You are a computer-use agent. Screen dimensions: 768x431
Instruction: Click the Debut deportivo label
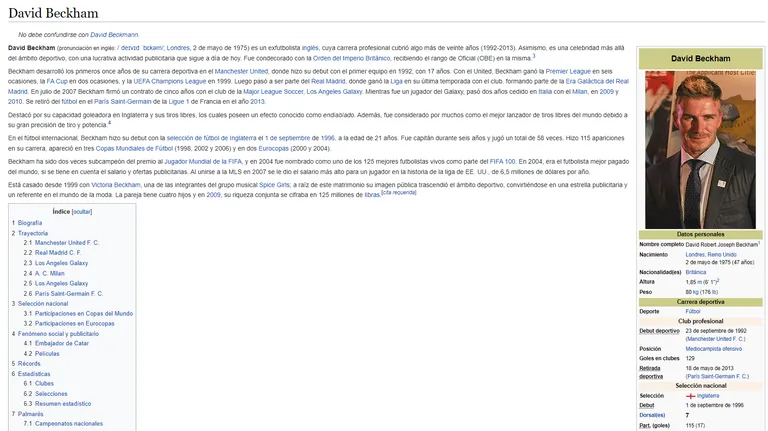(659, 331)
